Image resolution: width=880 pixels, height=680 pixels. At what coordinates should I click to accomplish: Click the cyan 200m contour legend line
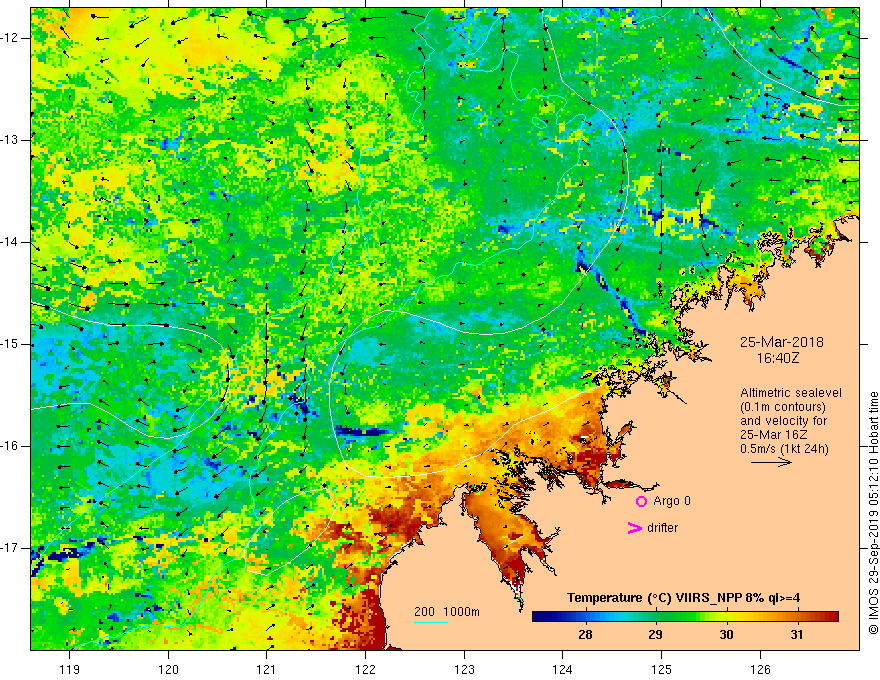click(x=430, y=622)
